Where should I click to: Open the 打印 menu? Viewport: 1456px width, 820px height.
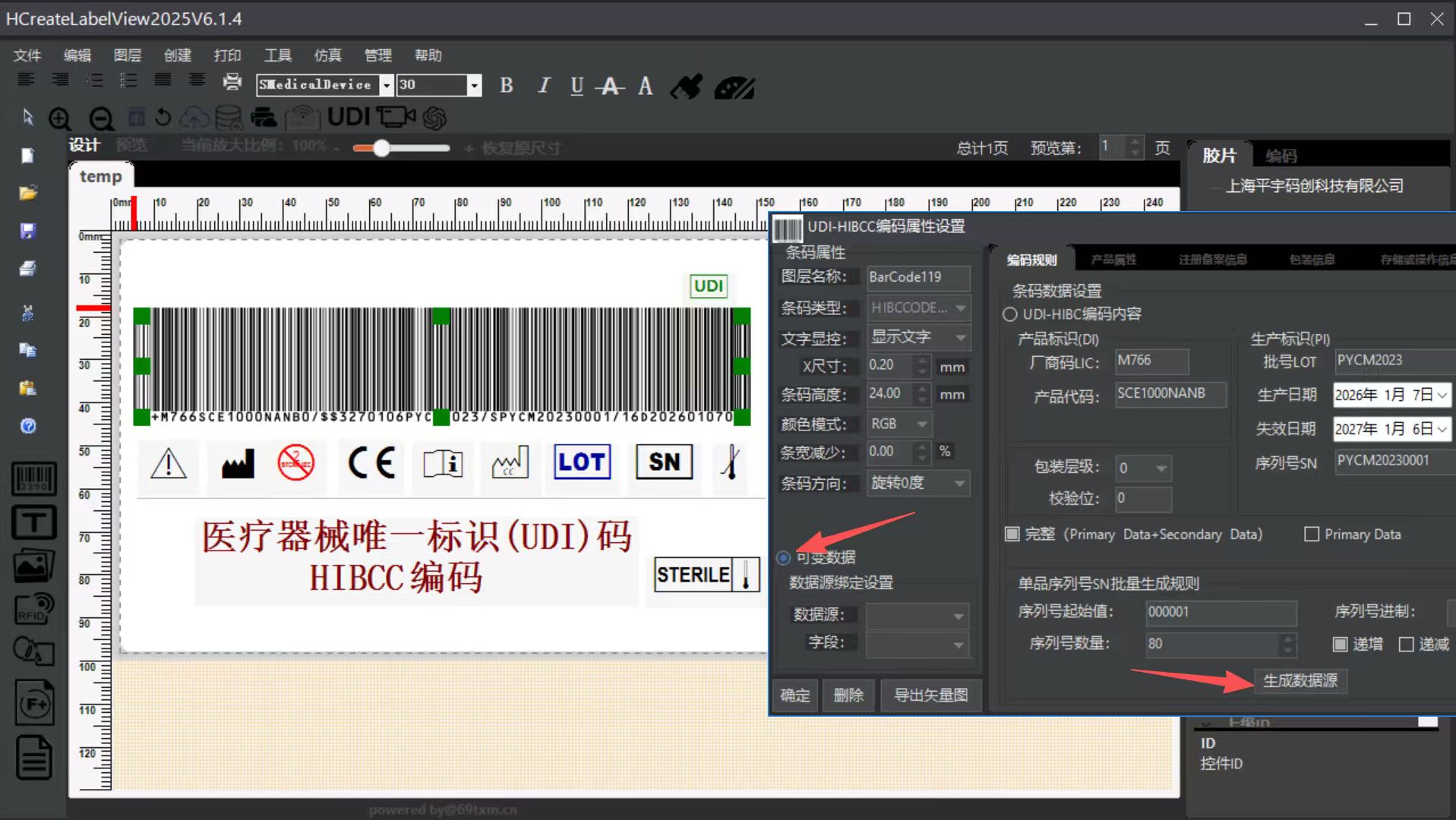point(228,55)
